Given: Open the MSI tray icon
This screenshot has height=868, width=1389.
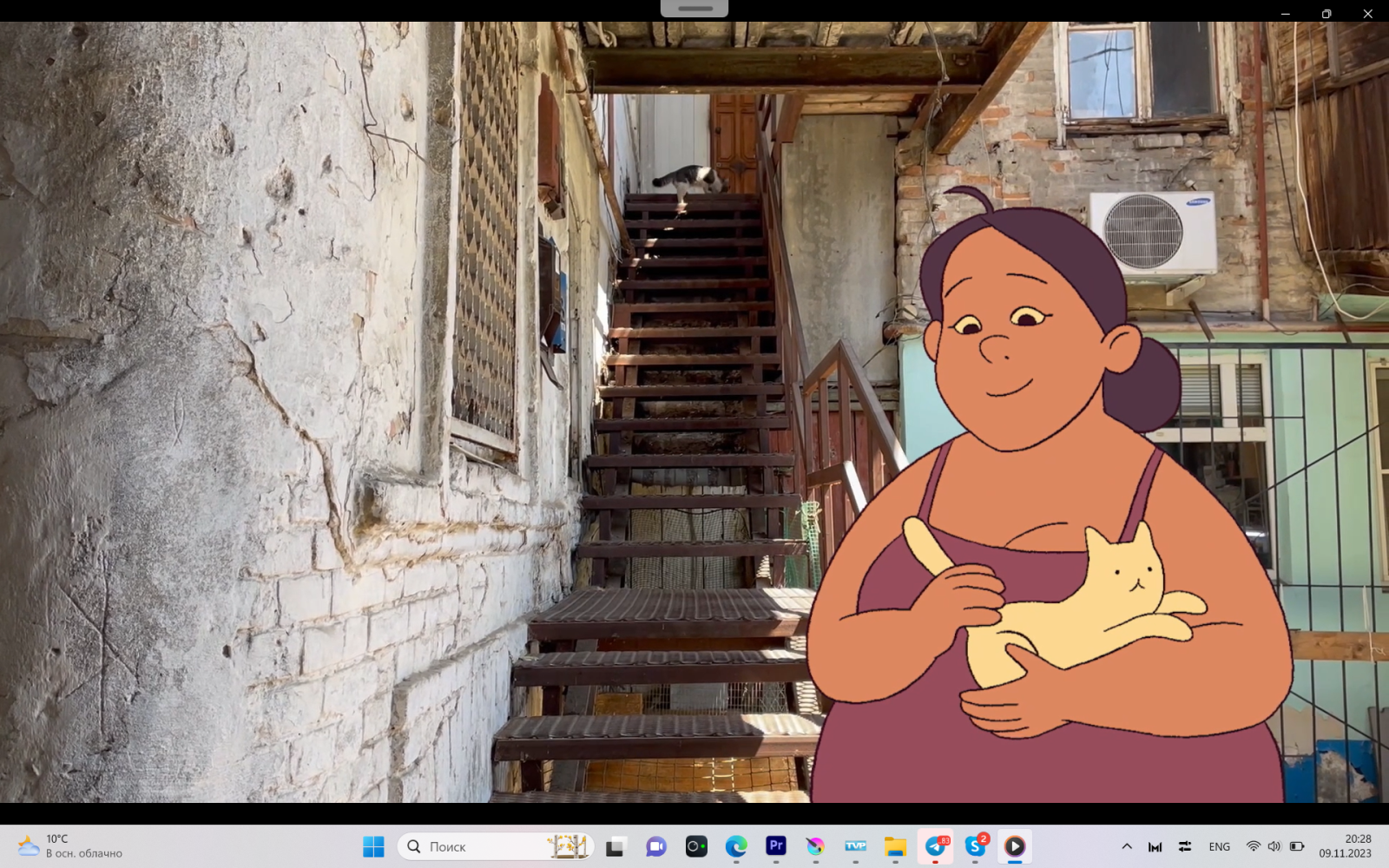Looking at the screenshot, I should pyautogui.click(x=1155, y=846).
